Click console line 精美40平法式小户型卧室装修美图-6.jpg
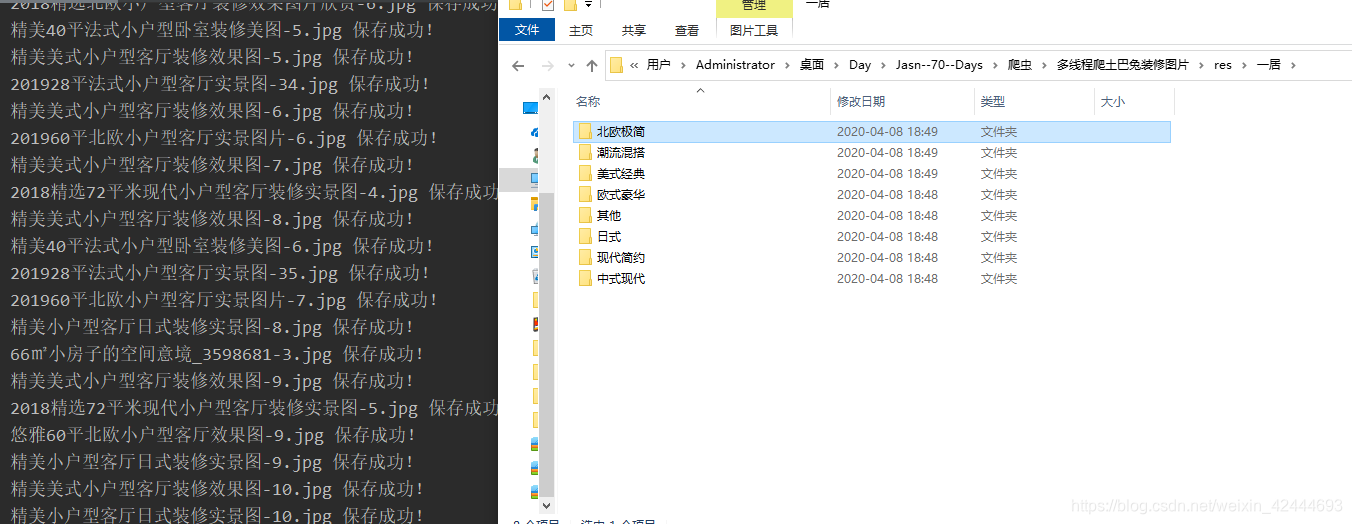Image resolution: width=1352 pixels, height=524 pixels. [222, 246]
